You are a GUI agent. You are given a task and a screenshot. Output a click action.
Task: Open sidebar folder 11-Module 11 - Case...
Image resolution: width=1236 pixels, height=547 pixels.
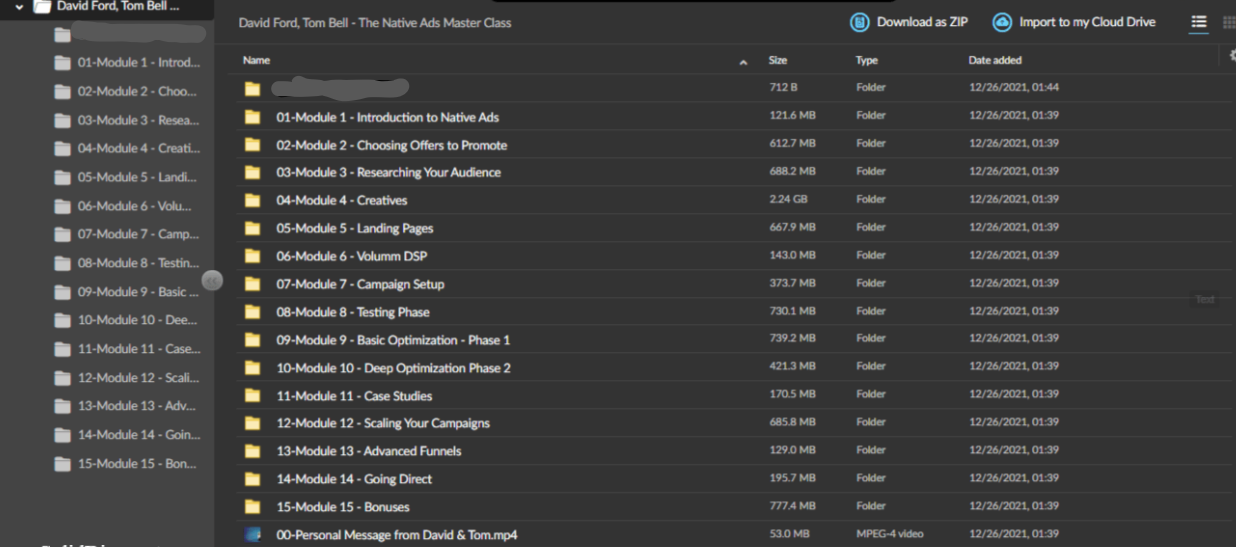(x=127, y=350)
